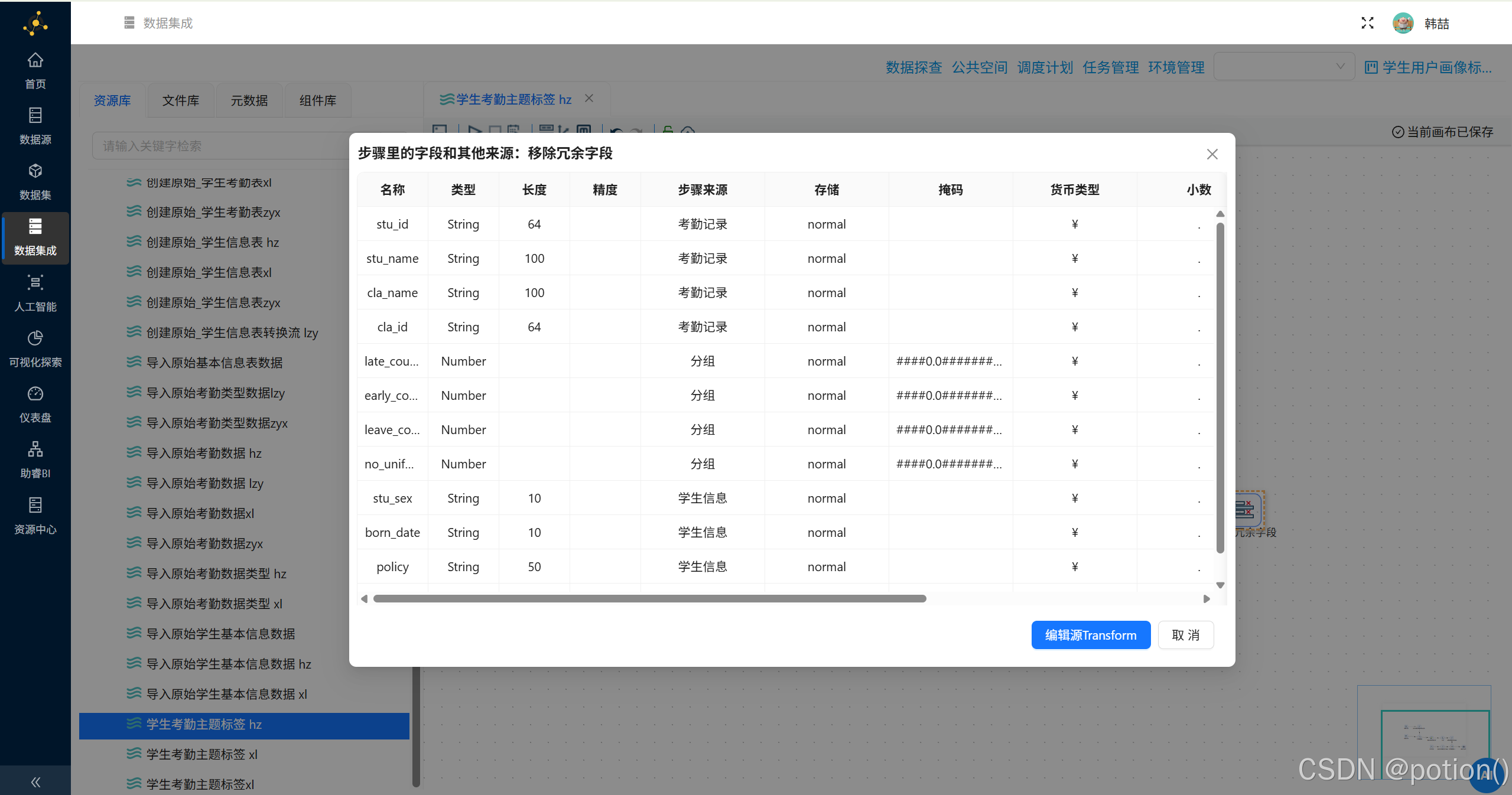Open the 数据探查 link
Image resolution: width=1512 pixels, height=795 pixels.
[x=913, y=67]
